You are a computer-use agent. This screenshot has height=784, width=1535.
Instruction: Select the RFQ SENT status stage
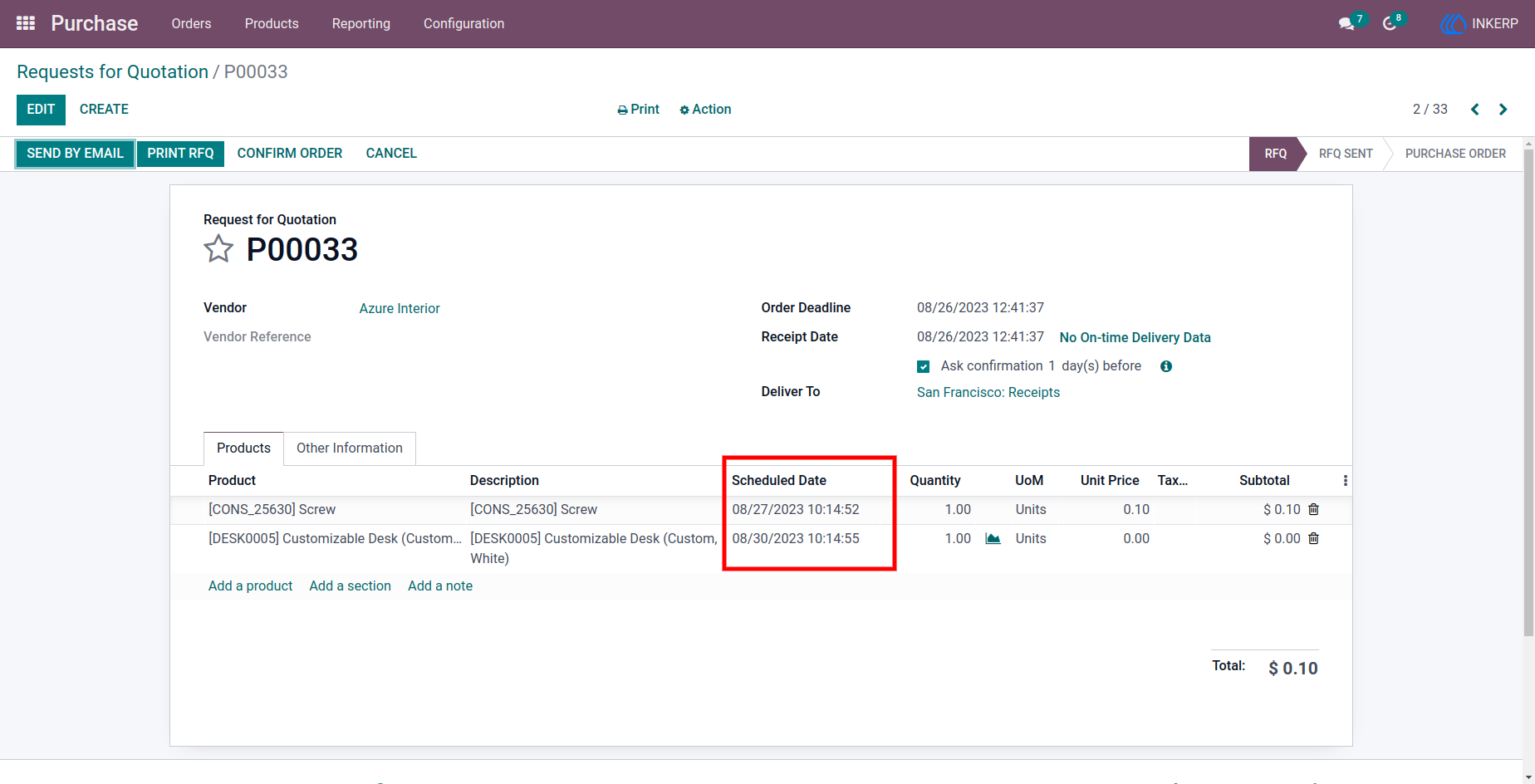click(x=1346, y=154)
